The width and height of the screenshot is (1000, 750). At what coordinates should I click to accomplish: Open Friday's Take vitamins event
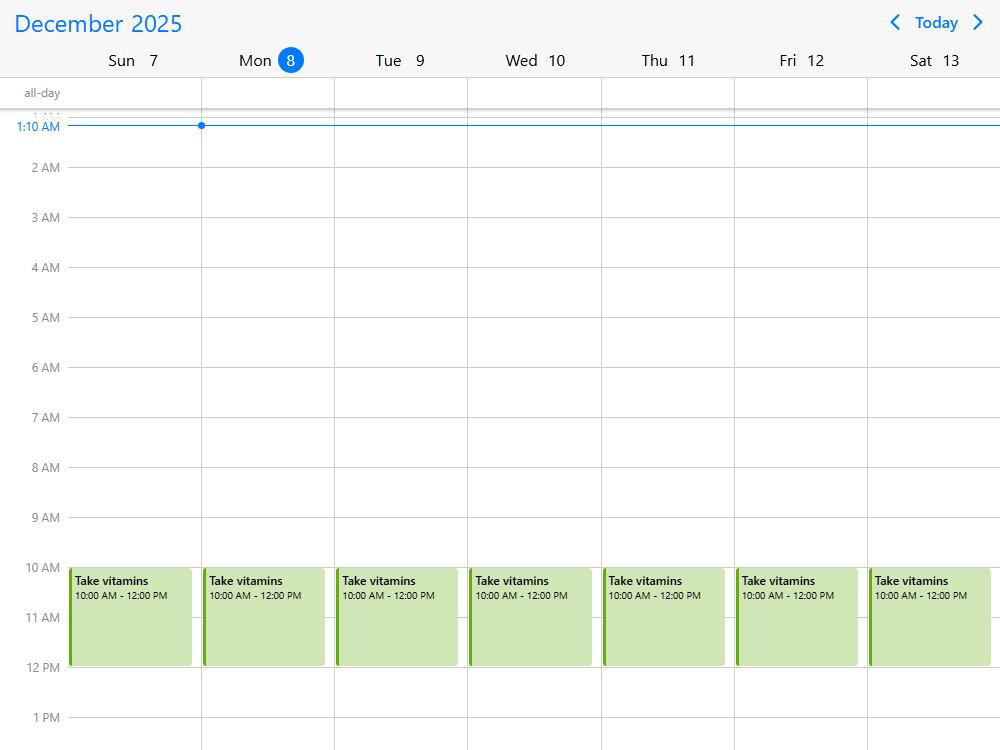797,617
